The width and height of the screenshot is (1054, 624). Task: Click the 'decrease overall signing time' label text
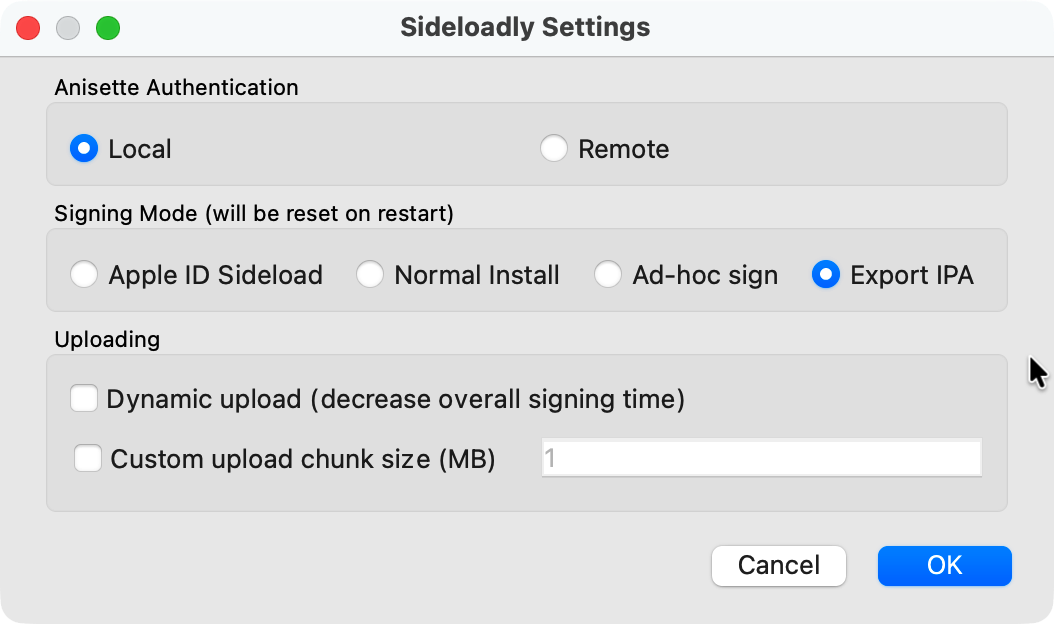coord(497,399)
